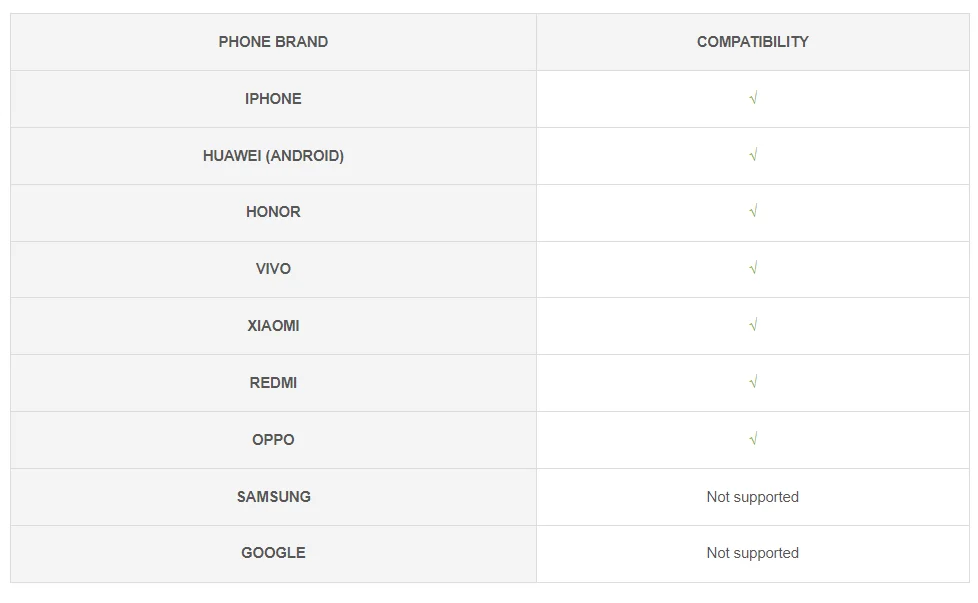Click the COMPATIBILITY column header

click(753, 42)
